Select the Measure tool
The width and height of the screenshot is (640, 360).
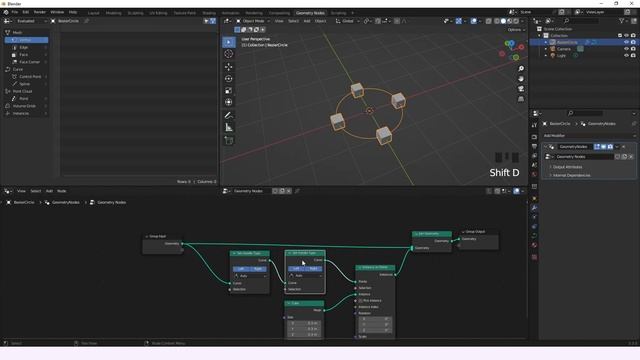[229, 128]
